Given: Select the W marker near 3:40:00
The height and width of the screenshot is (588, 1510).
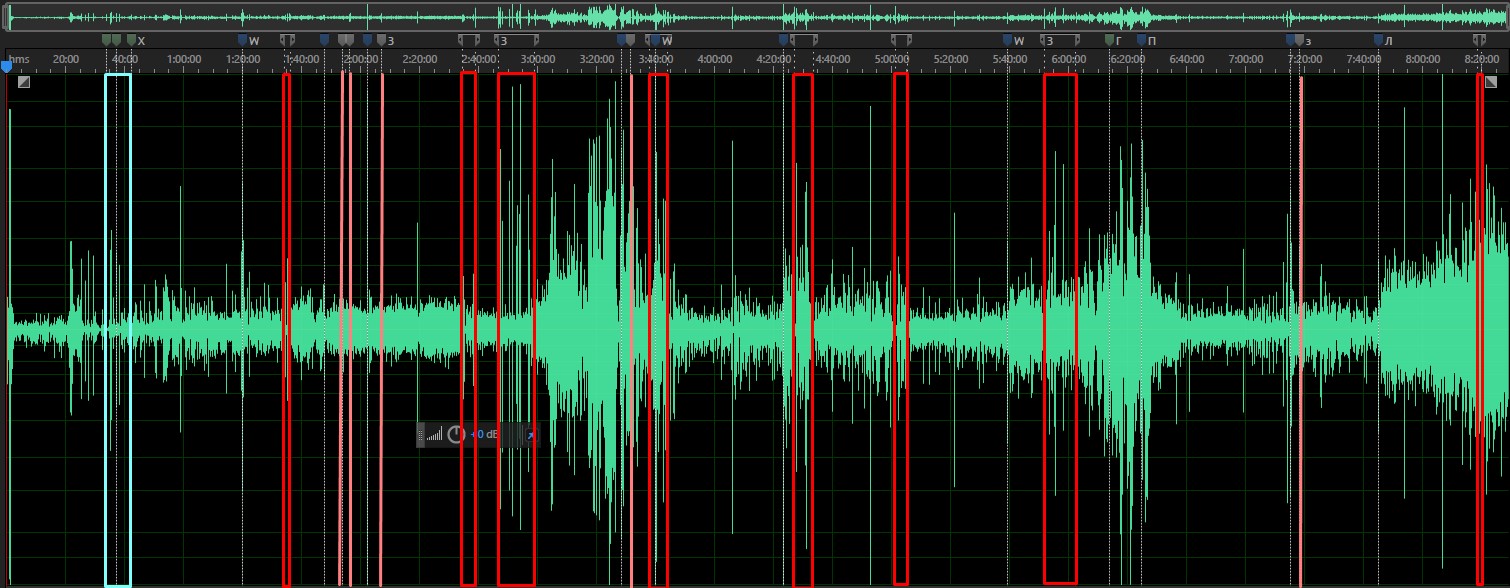Looking at the screenshot, I should [654, 40].
